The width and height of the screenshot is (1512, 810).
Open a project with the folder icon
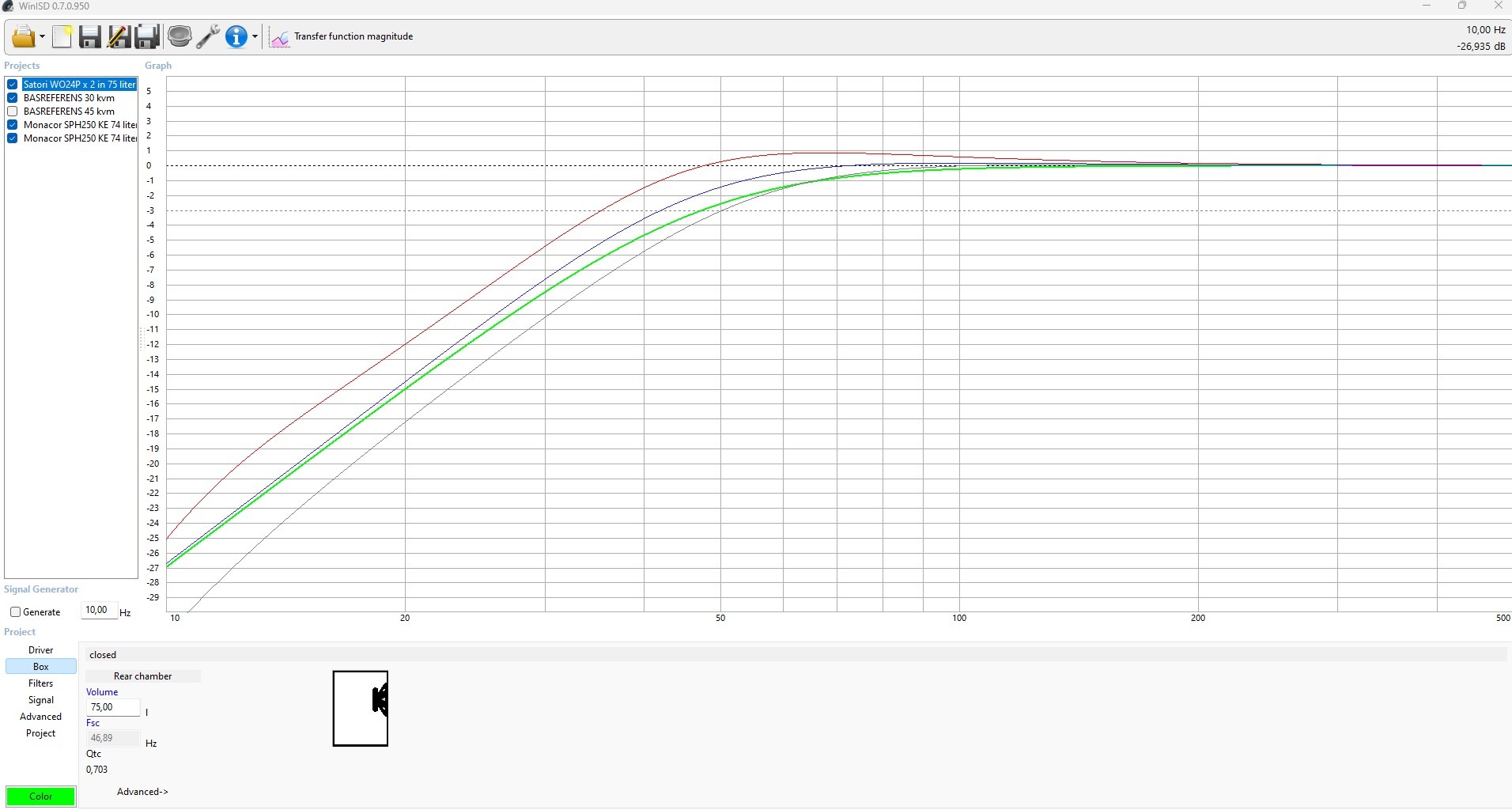click(x=23, y=36)
